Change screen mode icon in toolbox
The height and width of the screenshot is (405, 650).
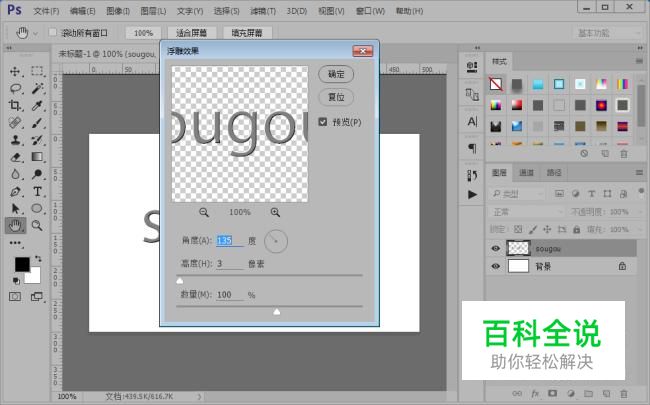37,296
